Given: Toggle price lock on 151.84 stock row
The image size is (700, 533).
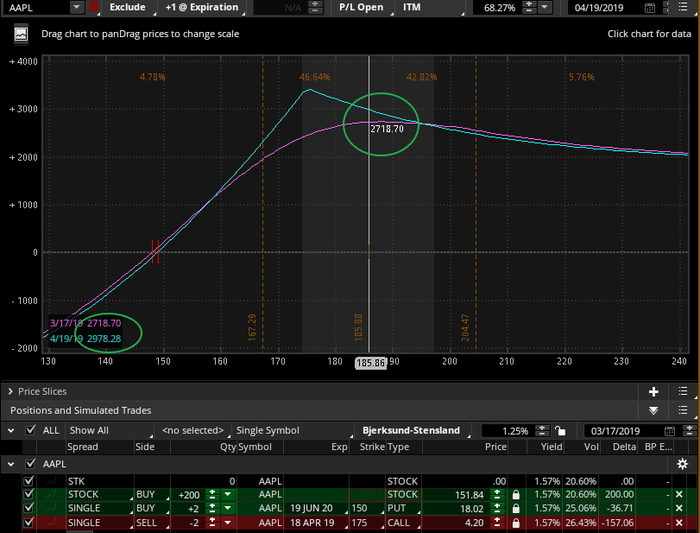Looking at the screenshot, I should click(516, 495).
